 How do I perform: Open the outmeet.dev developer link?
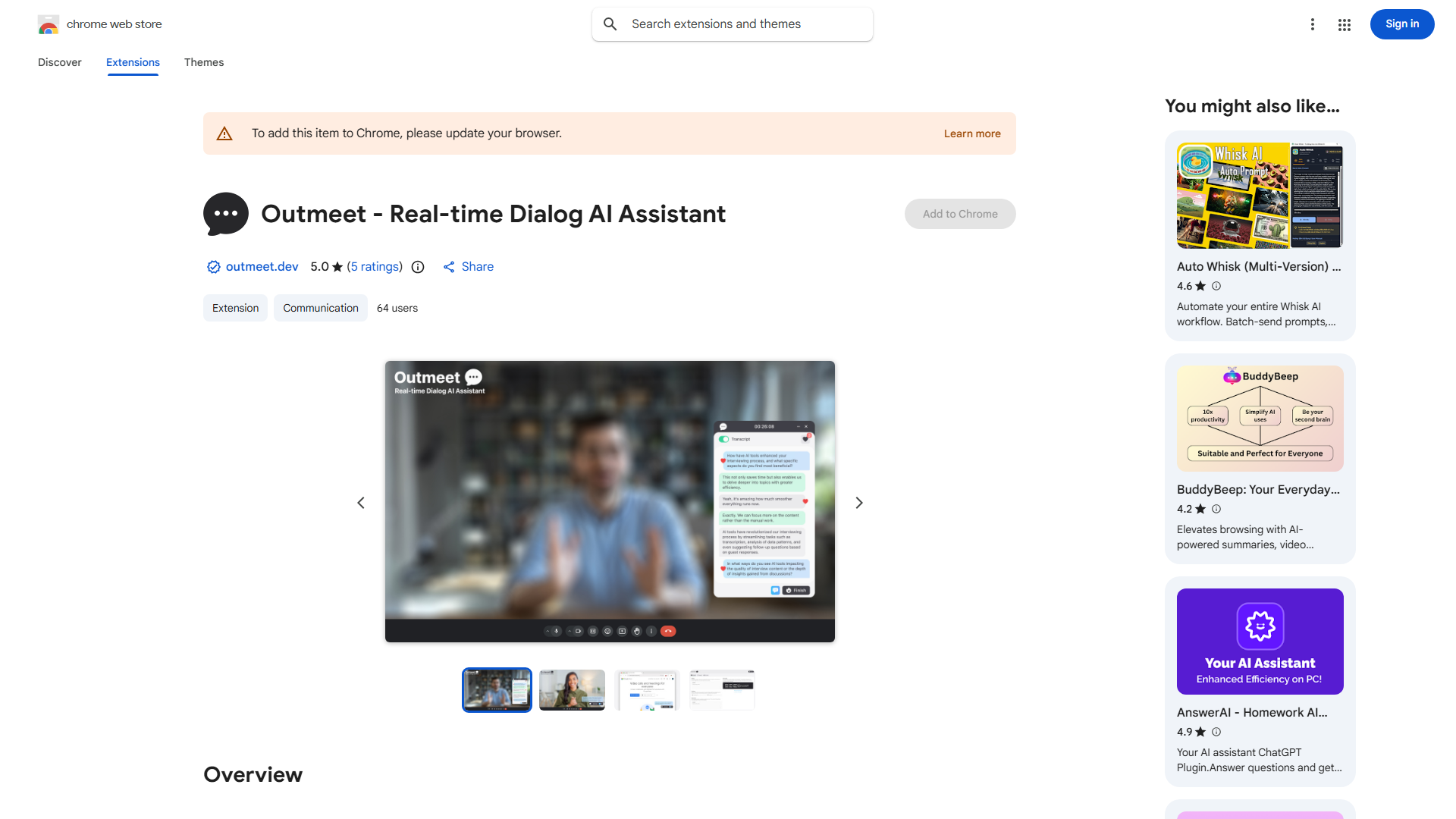[x=262, y=267]
